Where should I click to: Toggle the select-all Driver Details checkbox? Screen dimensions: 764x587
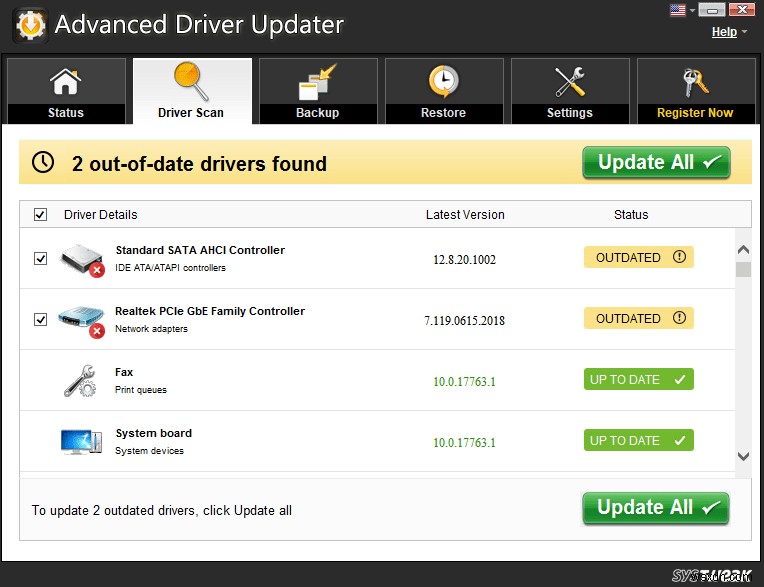(40, 214)
